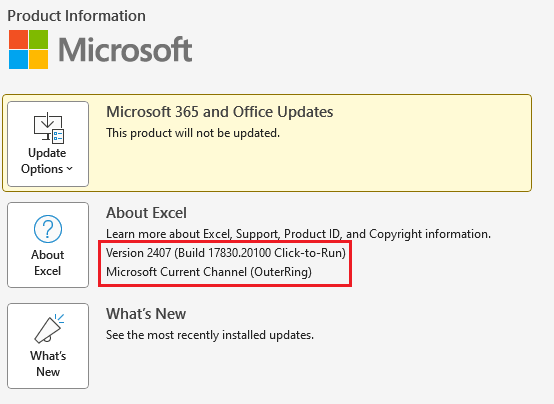This screenshot has width=554, height=404.
Task: Click the blue square of Microsoft logo
Action: click(18, 59)
